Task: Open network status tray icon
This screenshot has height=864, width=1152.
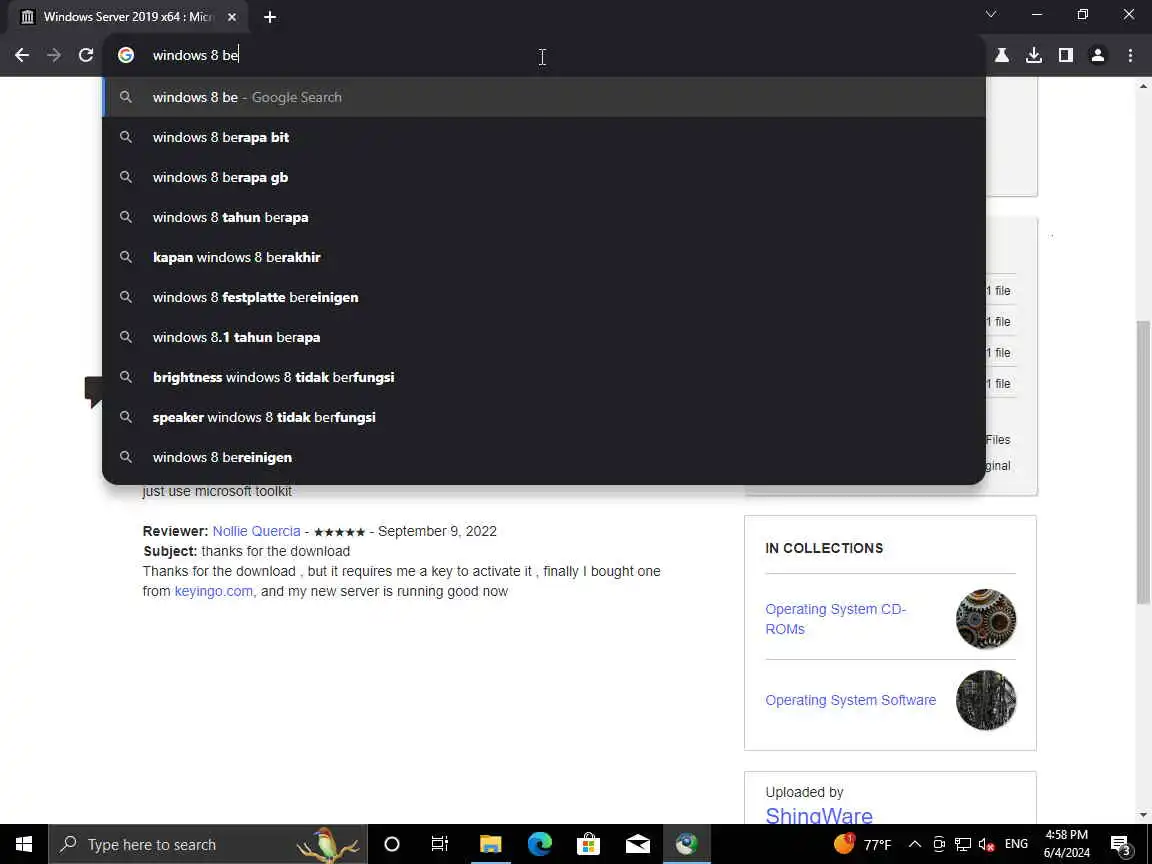Action: [x=962, y=844]
